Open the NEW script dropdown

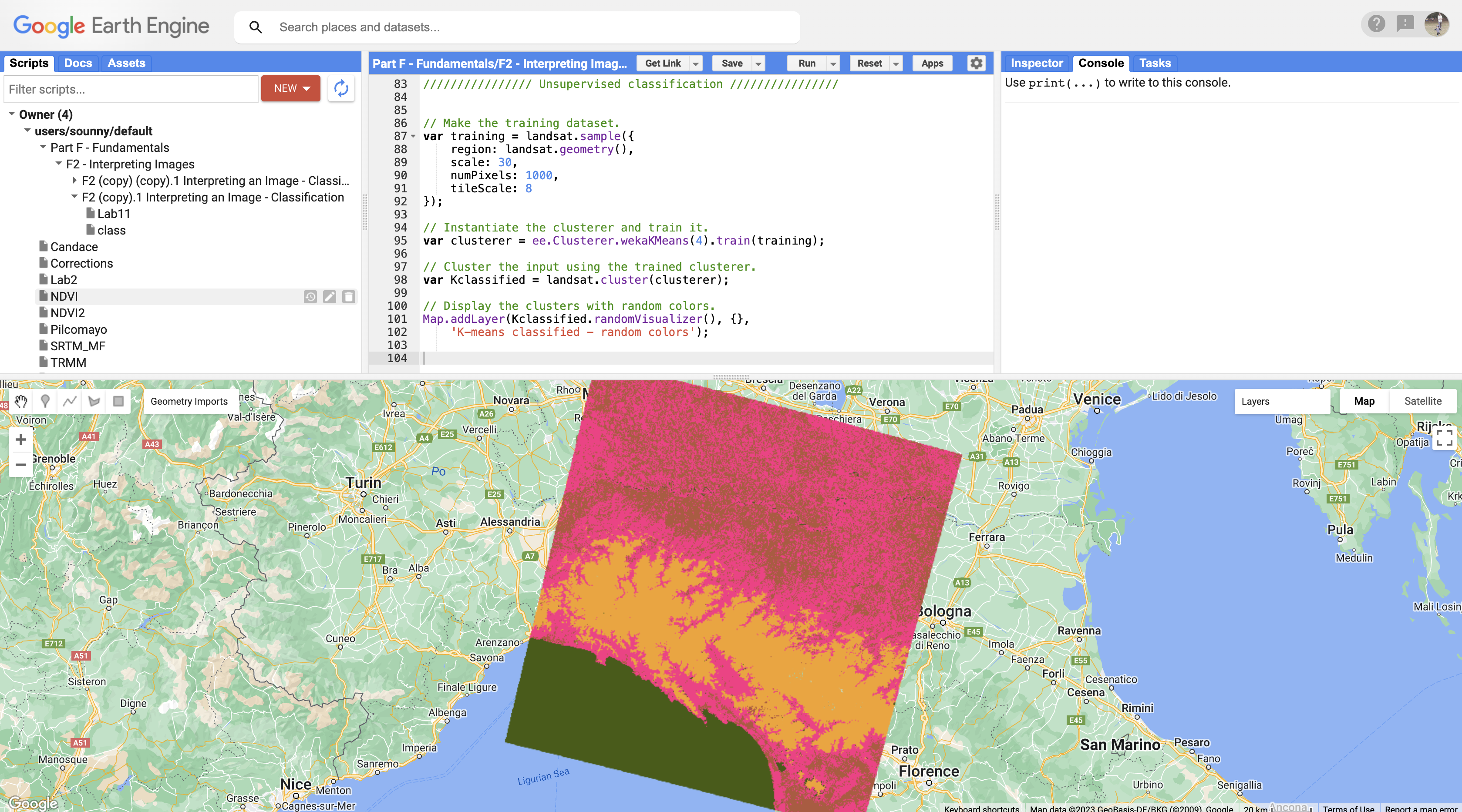click(x=290, y=88)
